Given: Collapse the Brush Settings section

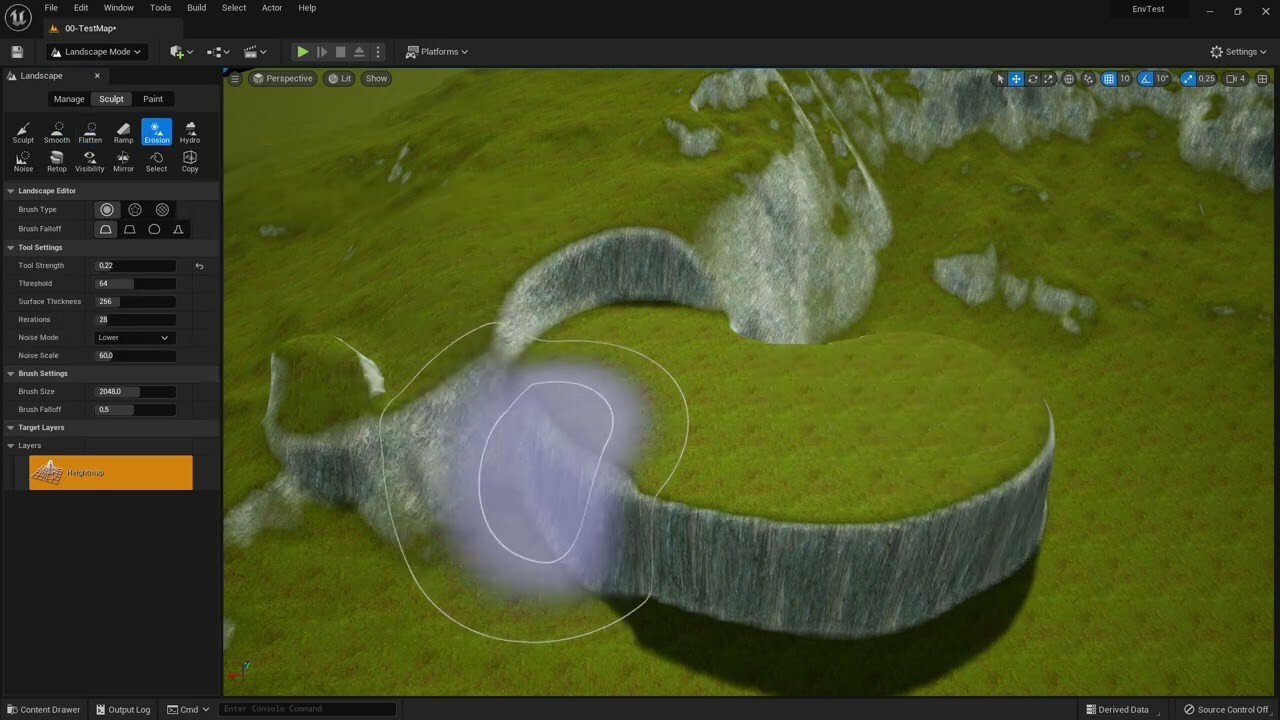Looking at the screenshot, I should point(10,373).
